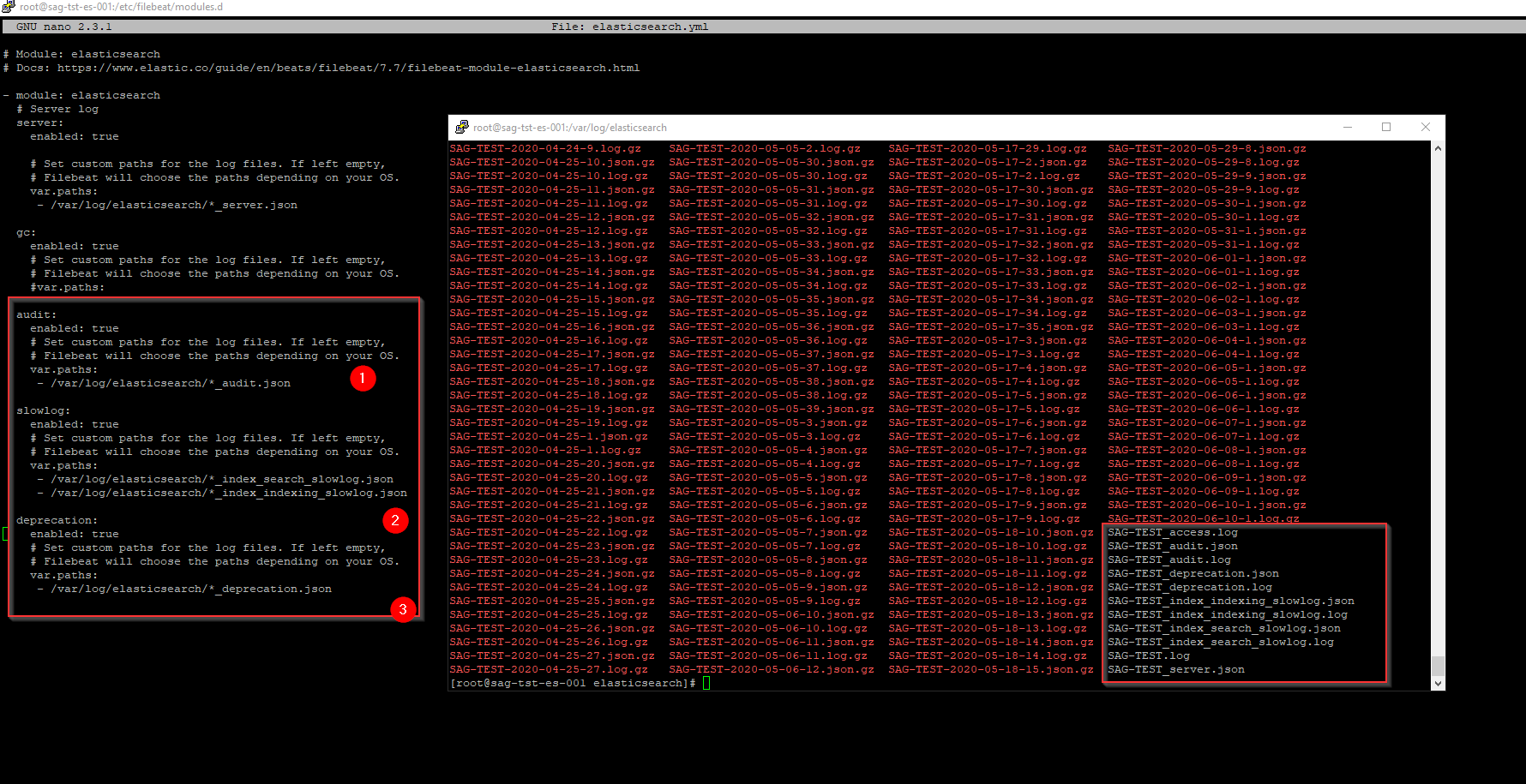Close the /var/log/elasticsearch terminal window
Screen dimensions: 1526x784
pos(1426,127)
